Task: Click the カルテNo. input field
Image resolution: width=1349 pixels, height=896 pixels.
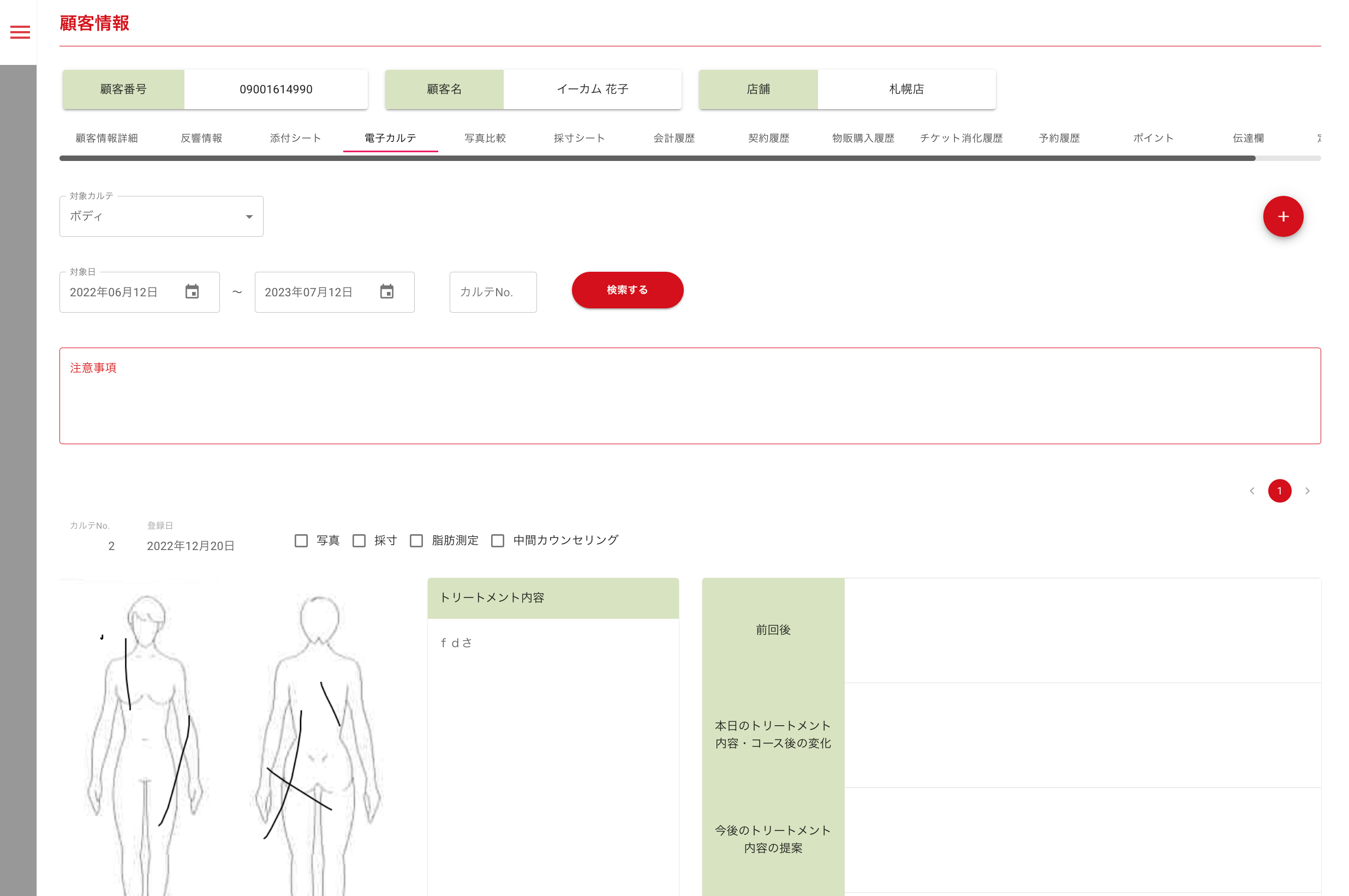Action: (x=493, y=292)
